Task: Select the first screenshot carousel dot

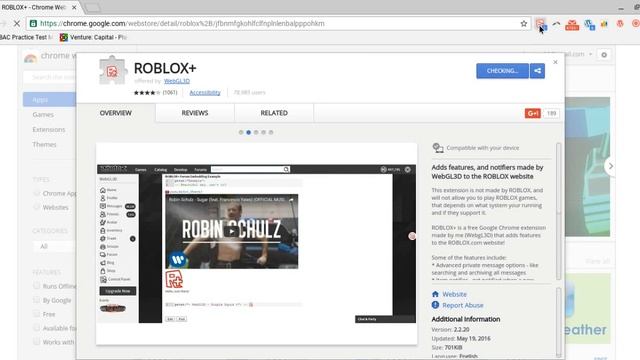Action: (241, 132)
